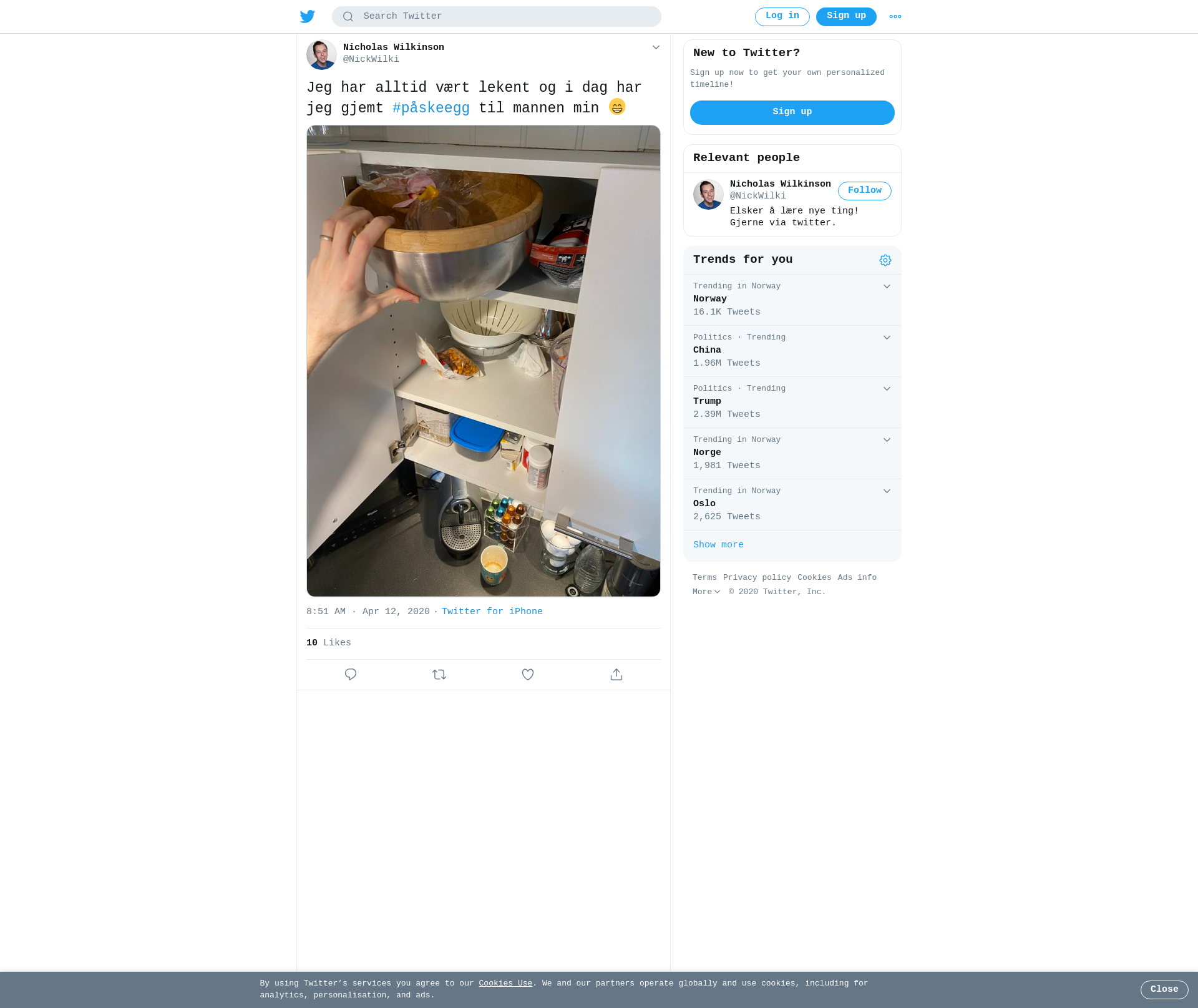Like the tweet with heart icon

pyautogui.click(x=528, y=675)
